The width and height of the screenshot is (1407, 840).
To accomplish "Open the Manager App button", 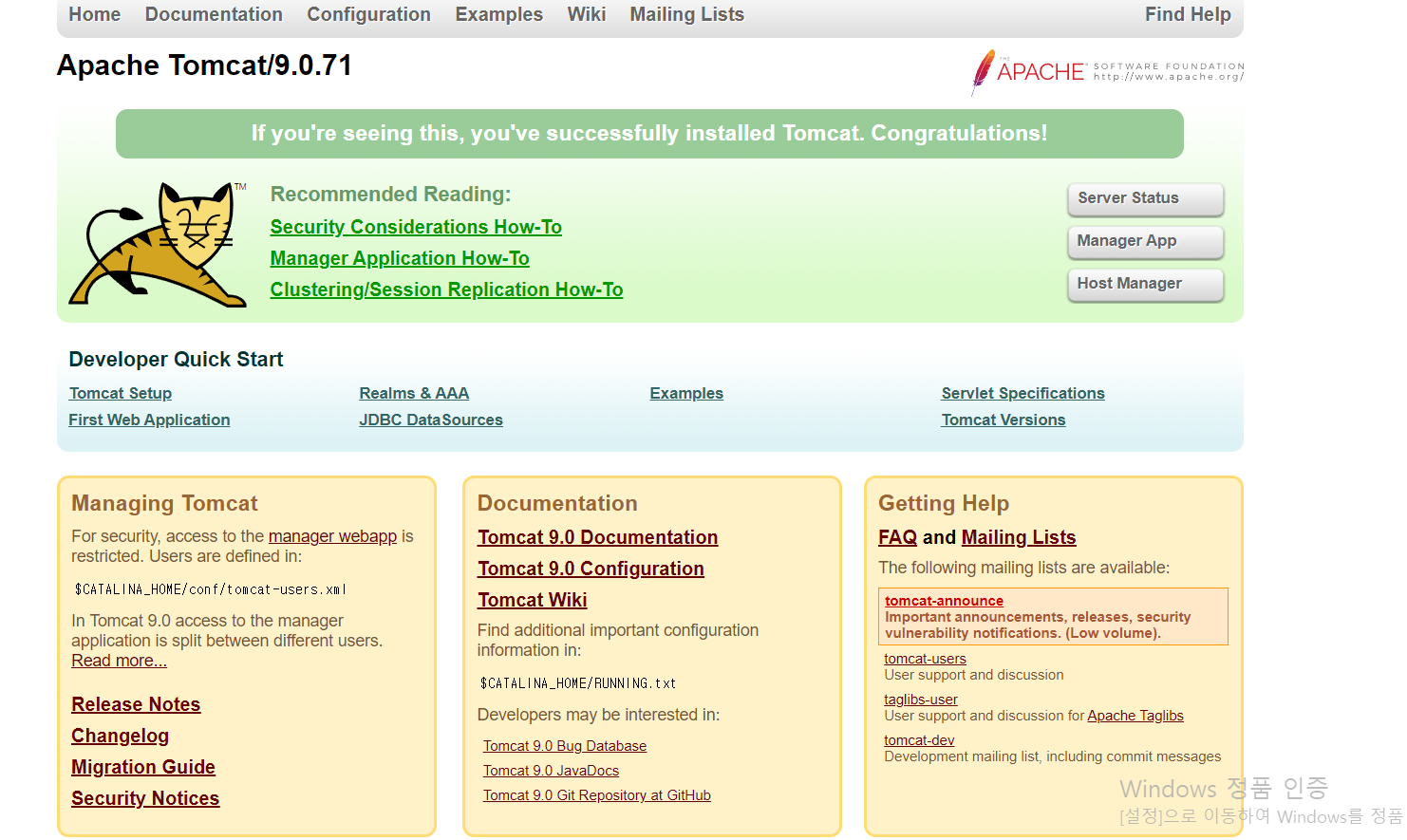I will pyautogui.click(x=1145, y=241).
